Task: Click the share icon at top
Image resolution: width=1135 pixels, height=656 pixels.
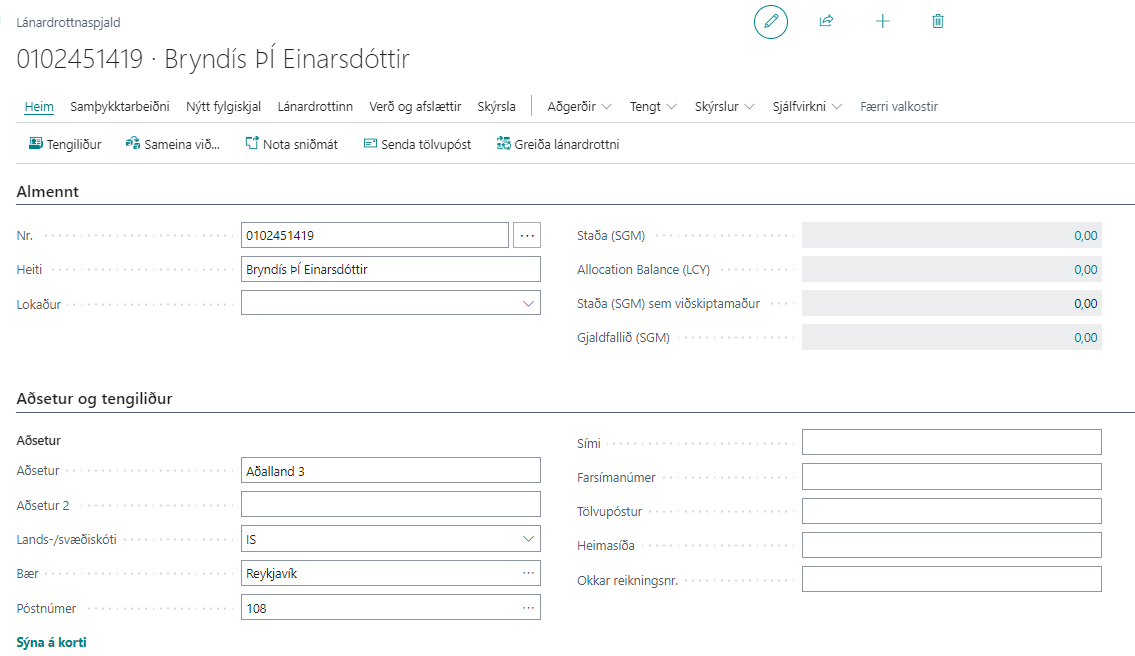Action: [x=826, y=21]
